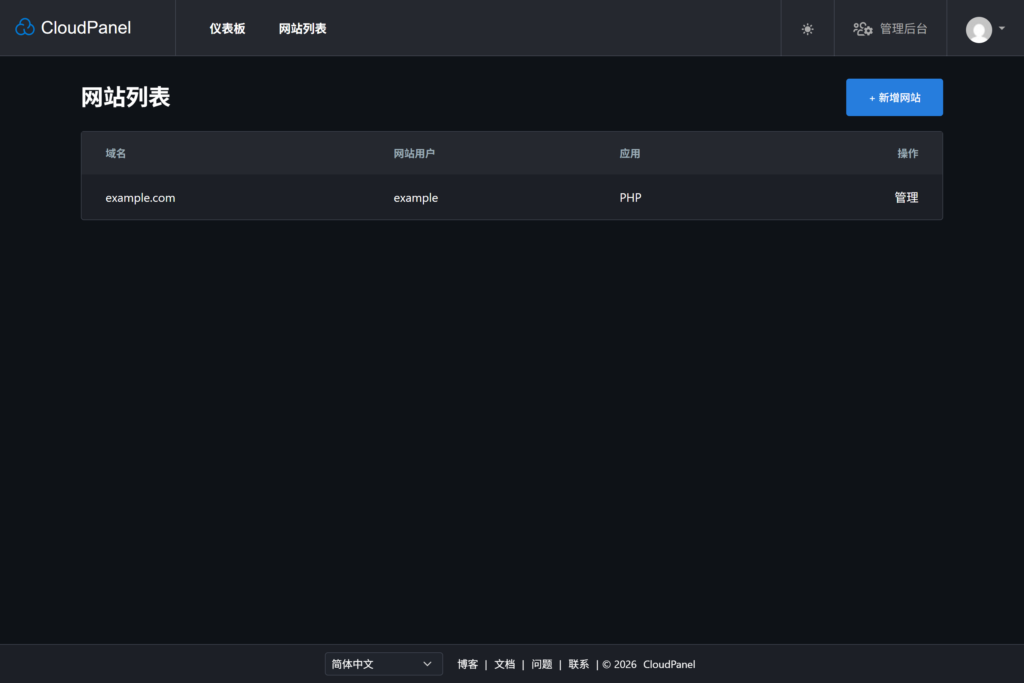
Task: Click the user avatar icon
Action: 978,29
